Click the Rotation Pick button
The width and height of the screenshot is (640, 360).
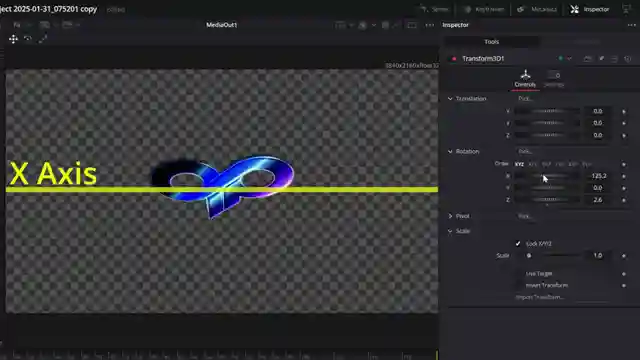tap(525, 151)
